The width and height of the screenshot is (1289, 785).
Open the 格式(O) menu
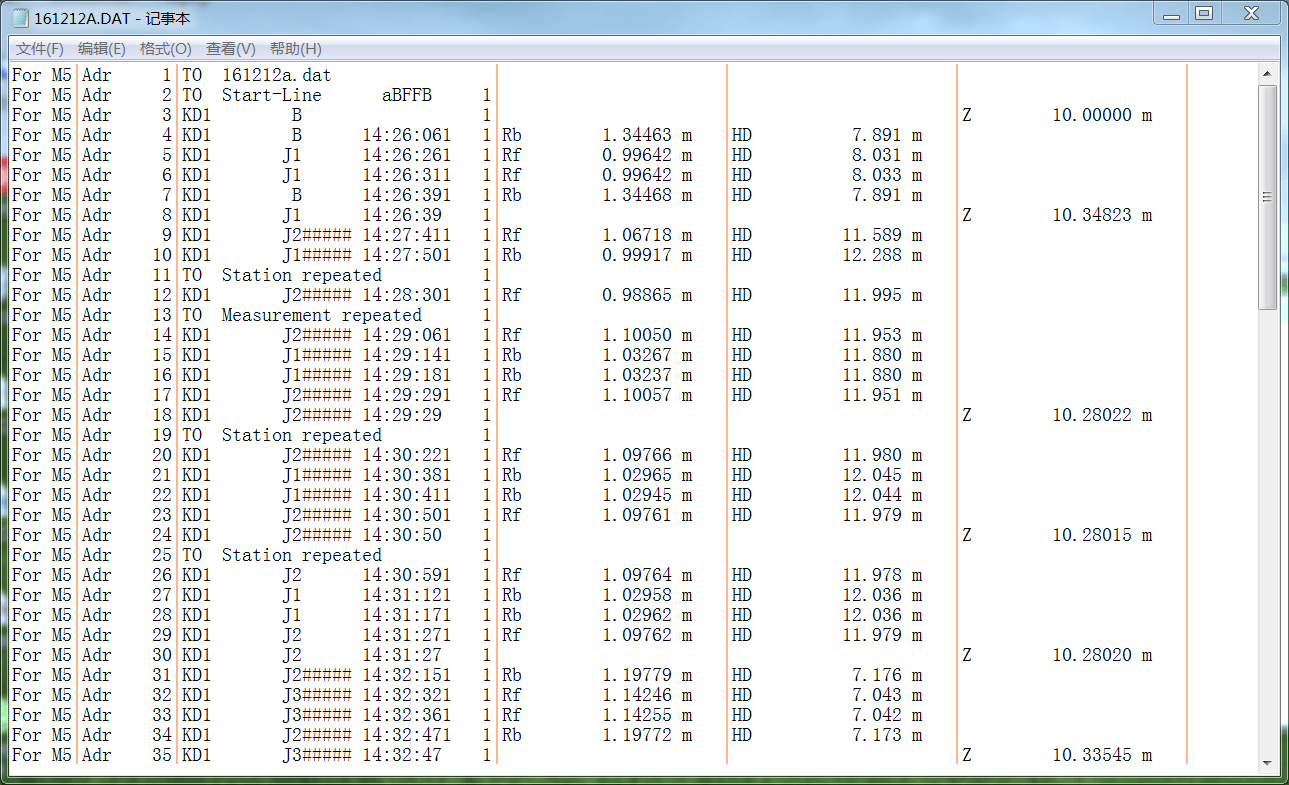[x=165, y=49]
